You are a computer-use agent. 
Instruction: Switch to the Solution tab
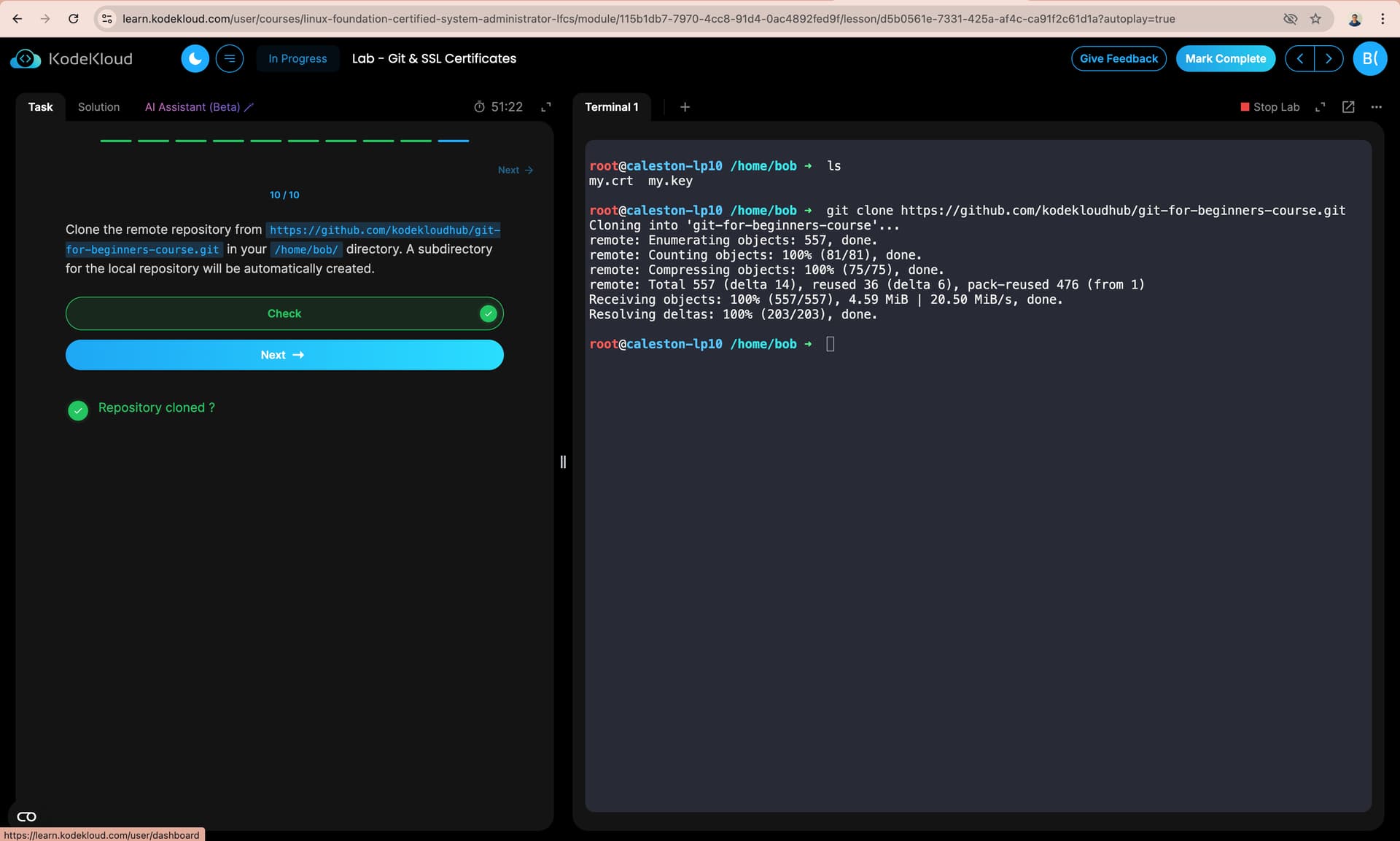click(98, 107)
